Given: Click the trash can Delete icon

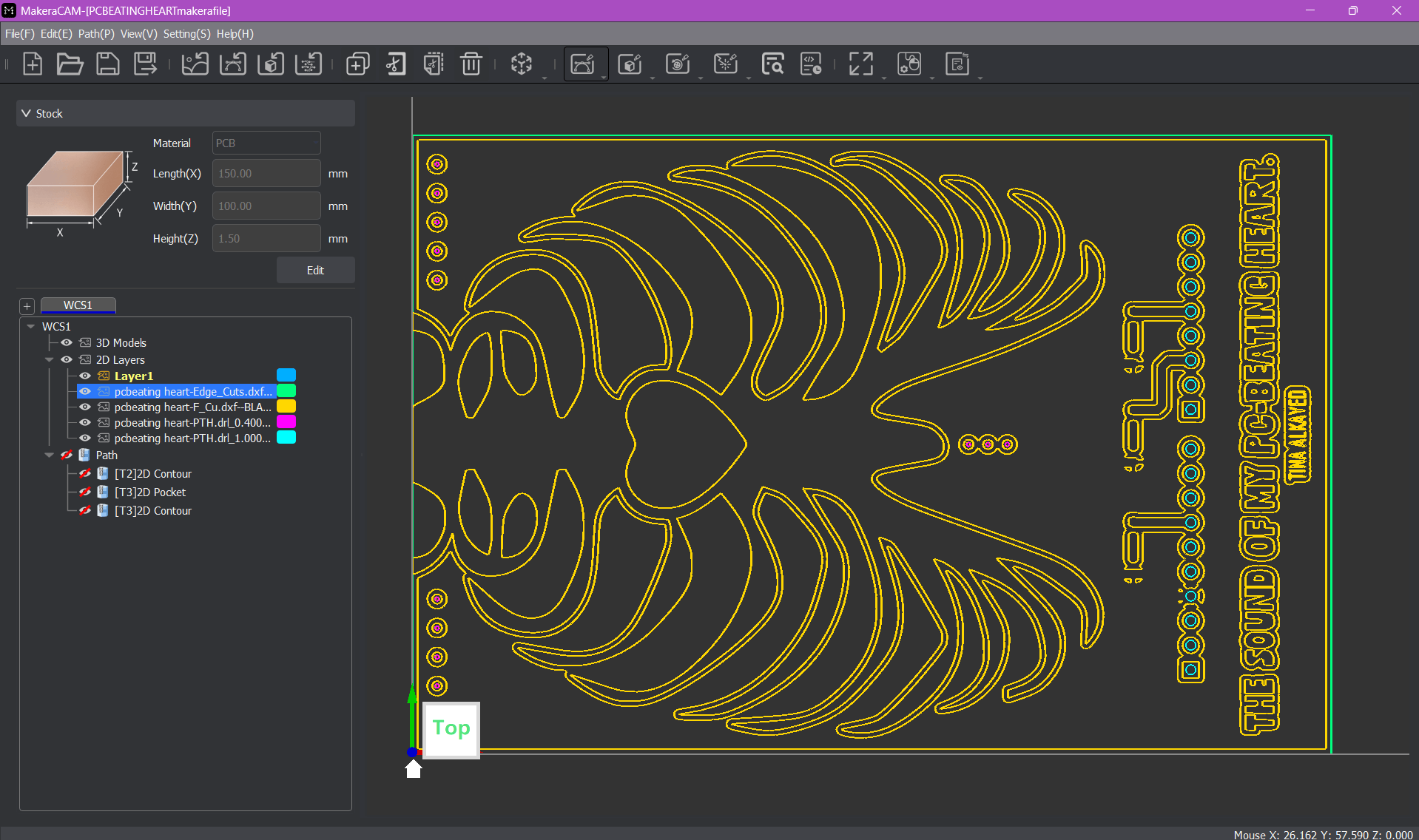Looking at the screenshot, I should pyautogui.click(x=471, y=64).
